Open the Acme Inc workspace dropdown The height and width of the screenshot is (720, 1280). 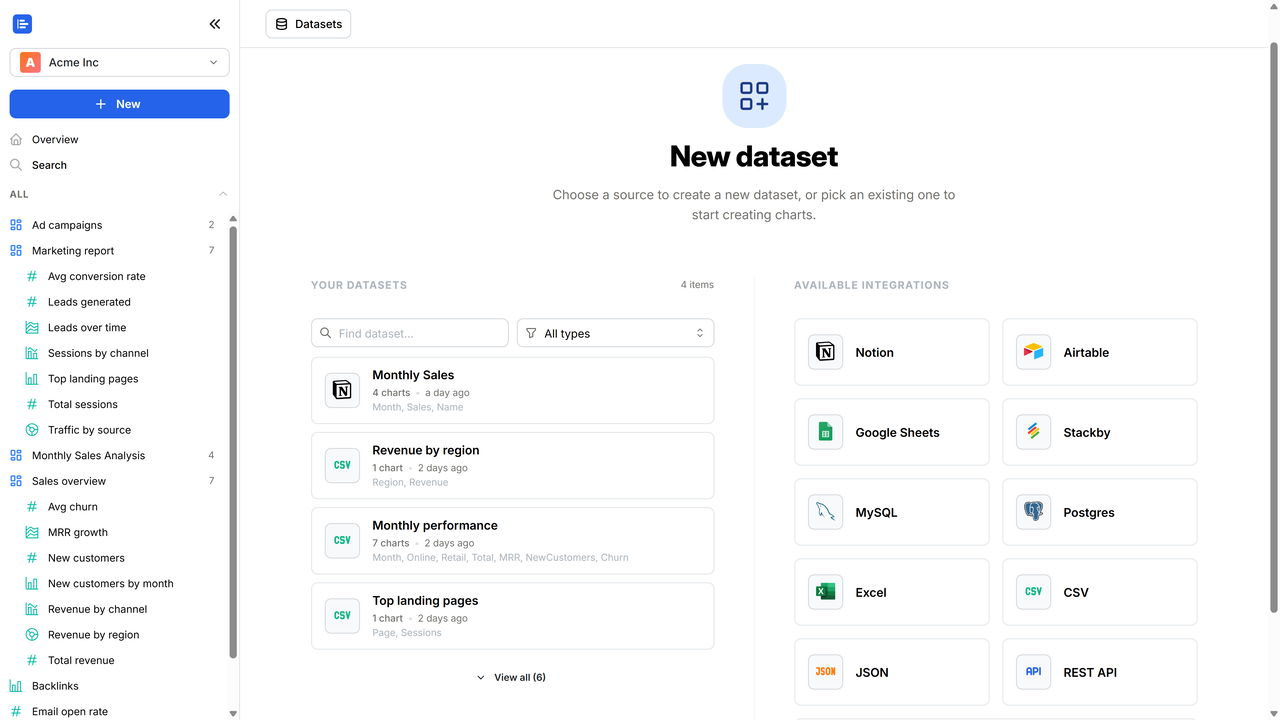(119, 62)
